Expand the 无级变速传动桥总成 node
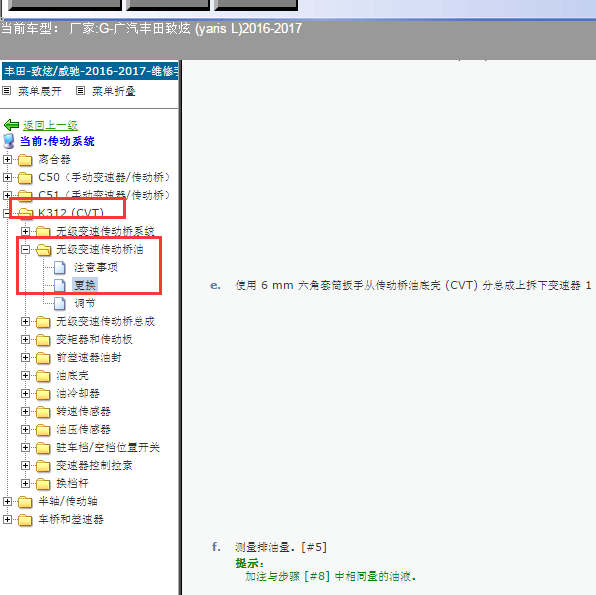596x595 pixels. 25,321
